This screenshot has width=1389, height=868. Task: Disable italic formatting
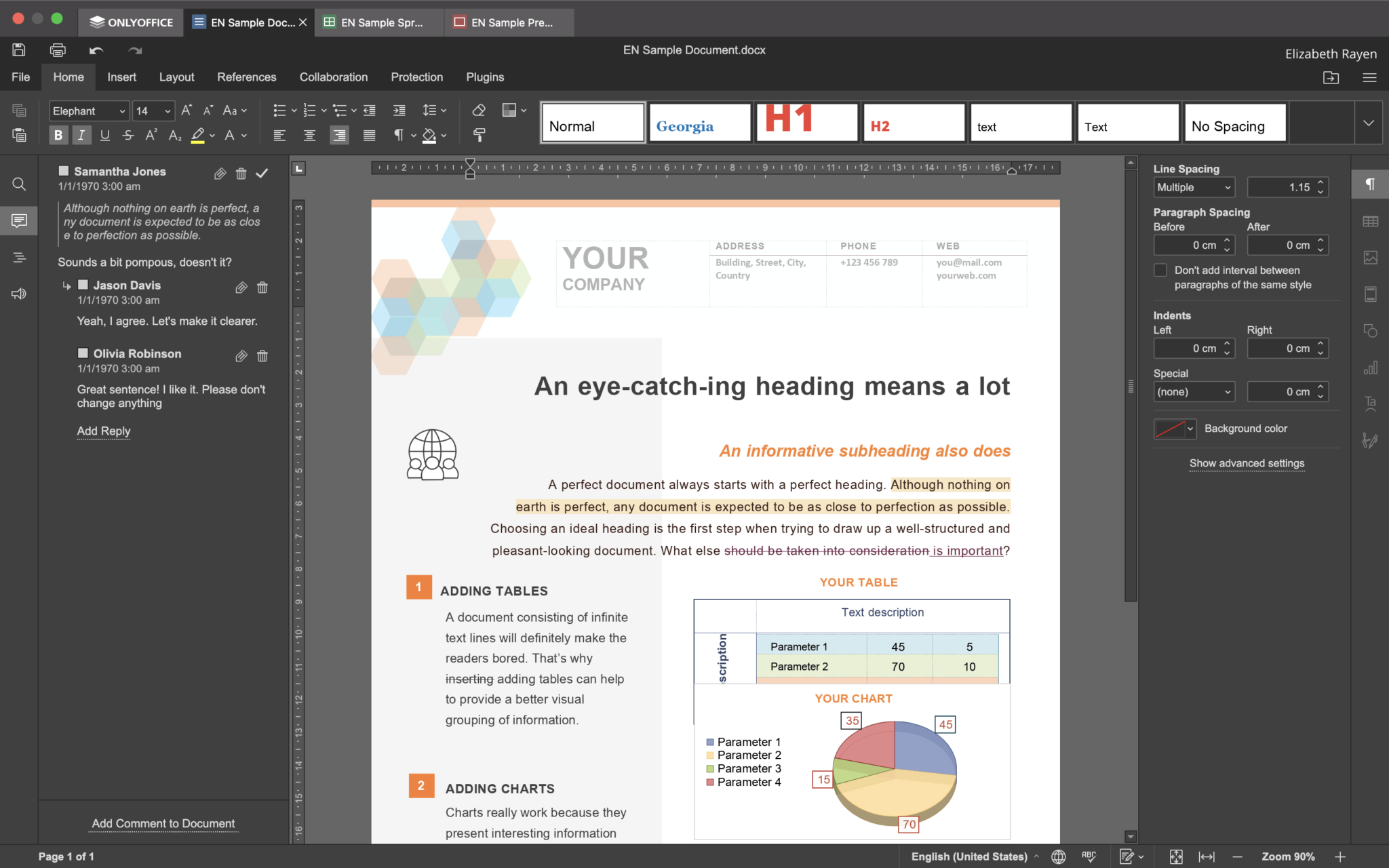(81, 135)
